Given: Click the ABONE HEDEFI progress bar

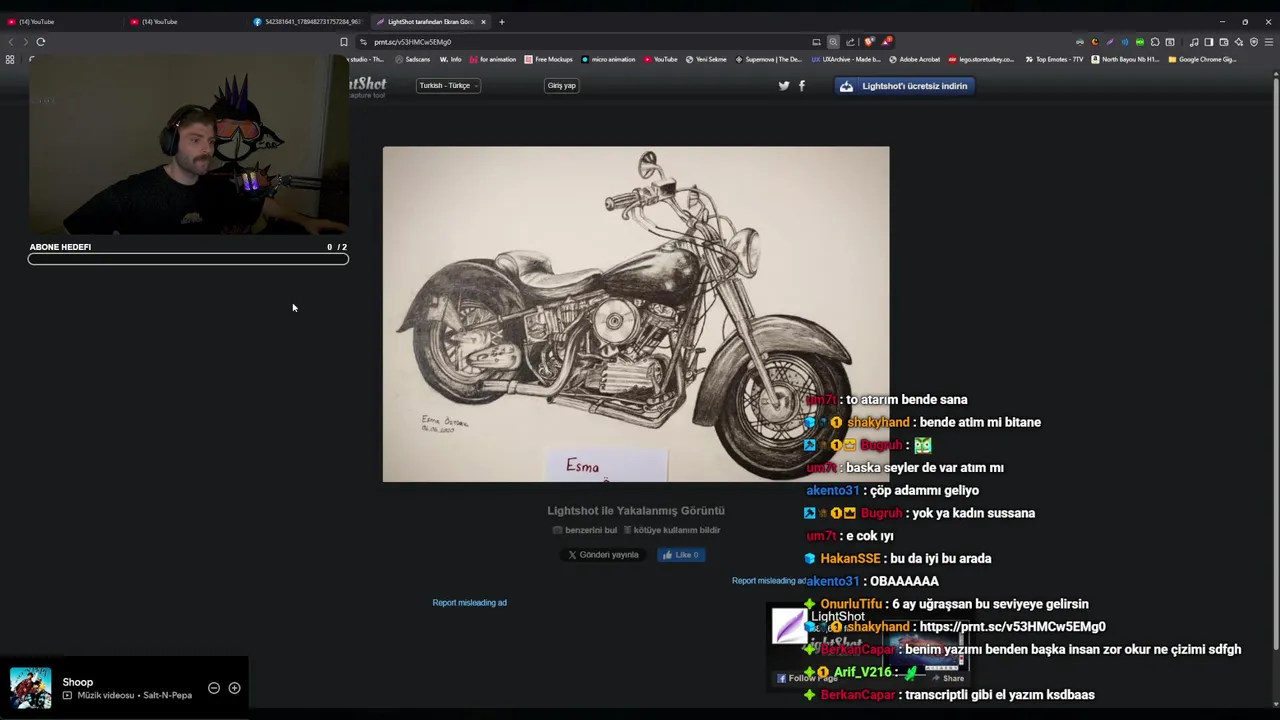Looking at the screenshot, I should tap(188, 259).
